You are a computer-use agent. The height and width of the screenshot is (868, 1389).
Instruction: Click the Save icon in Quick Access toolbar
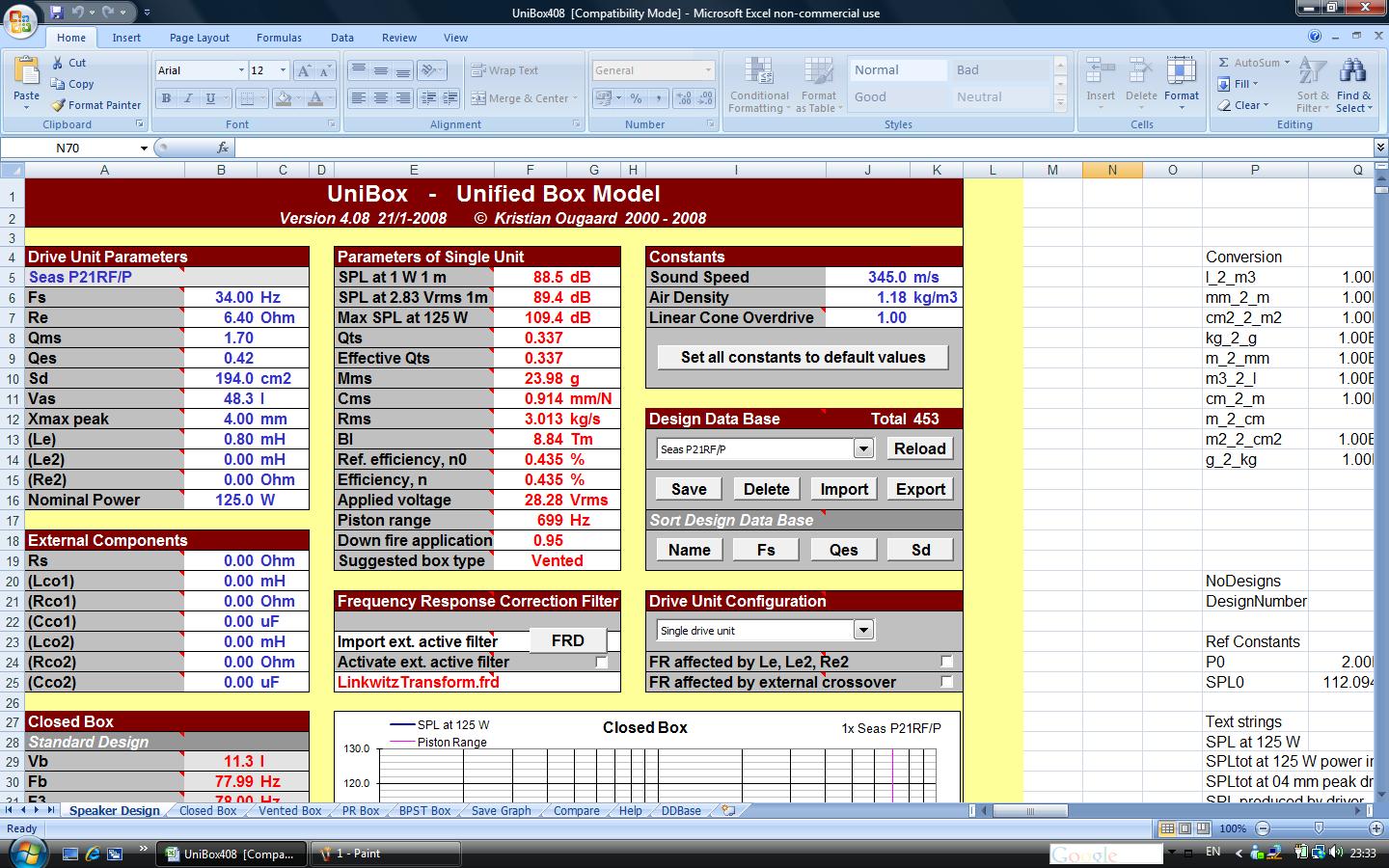[x=56, y=13]
